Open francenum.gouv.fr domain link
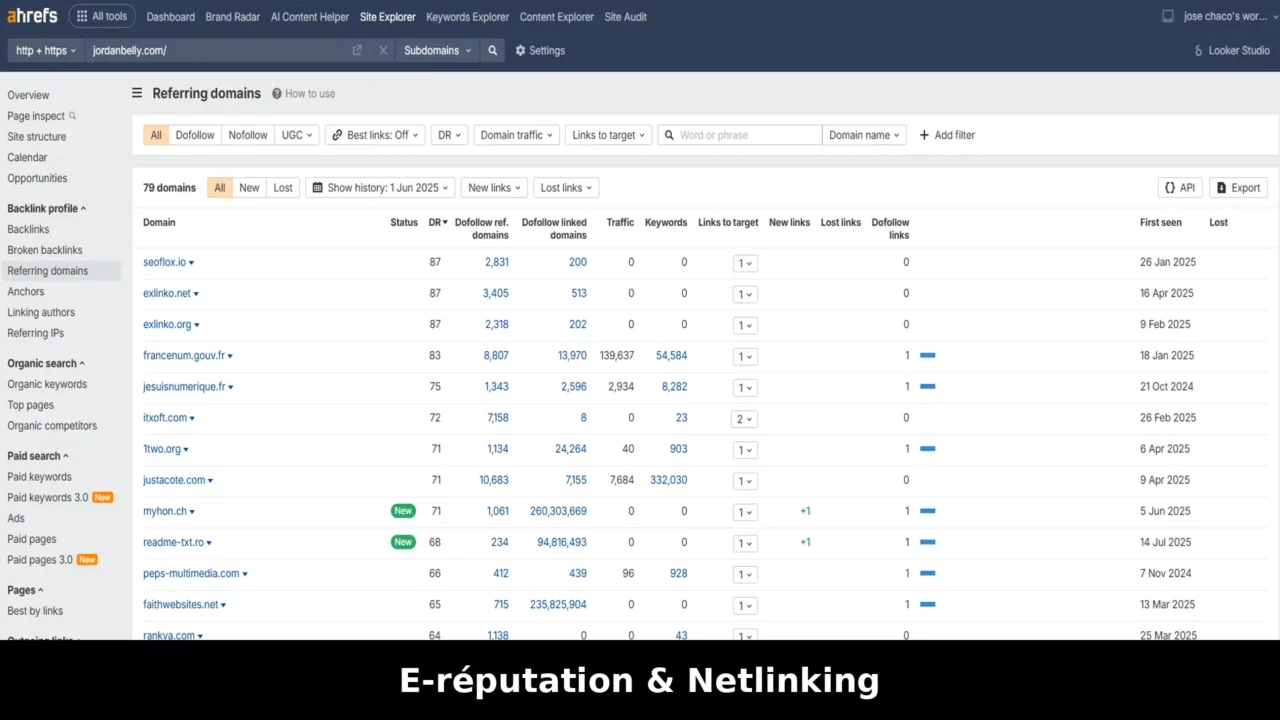The height and width of the screenshot is (720, 1280). pyautogui.click(x=184, y=355)
